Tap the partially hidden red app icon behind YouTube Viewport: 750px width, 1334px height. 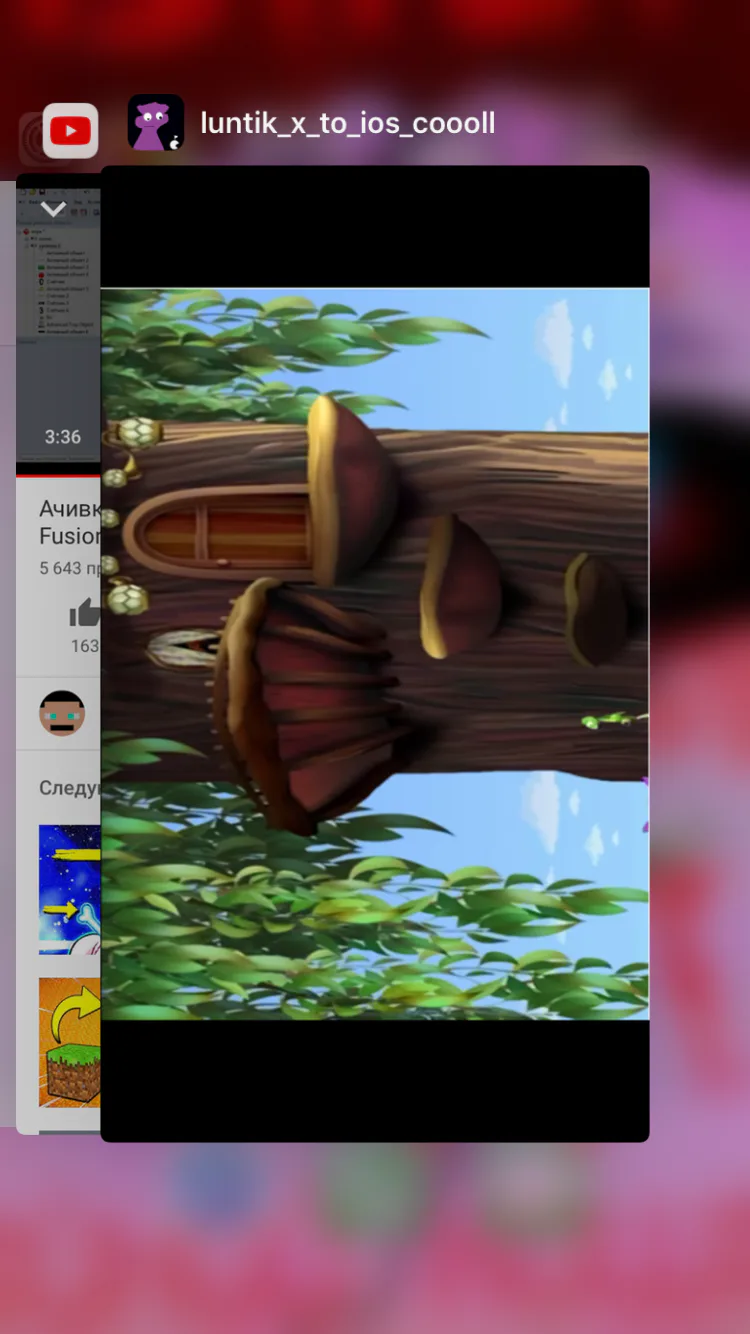(30, 138)
